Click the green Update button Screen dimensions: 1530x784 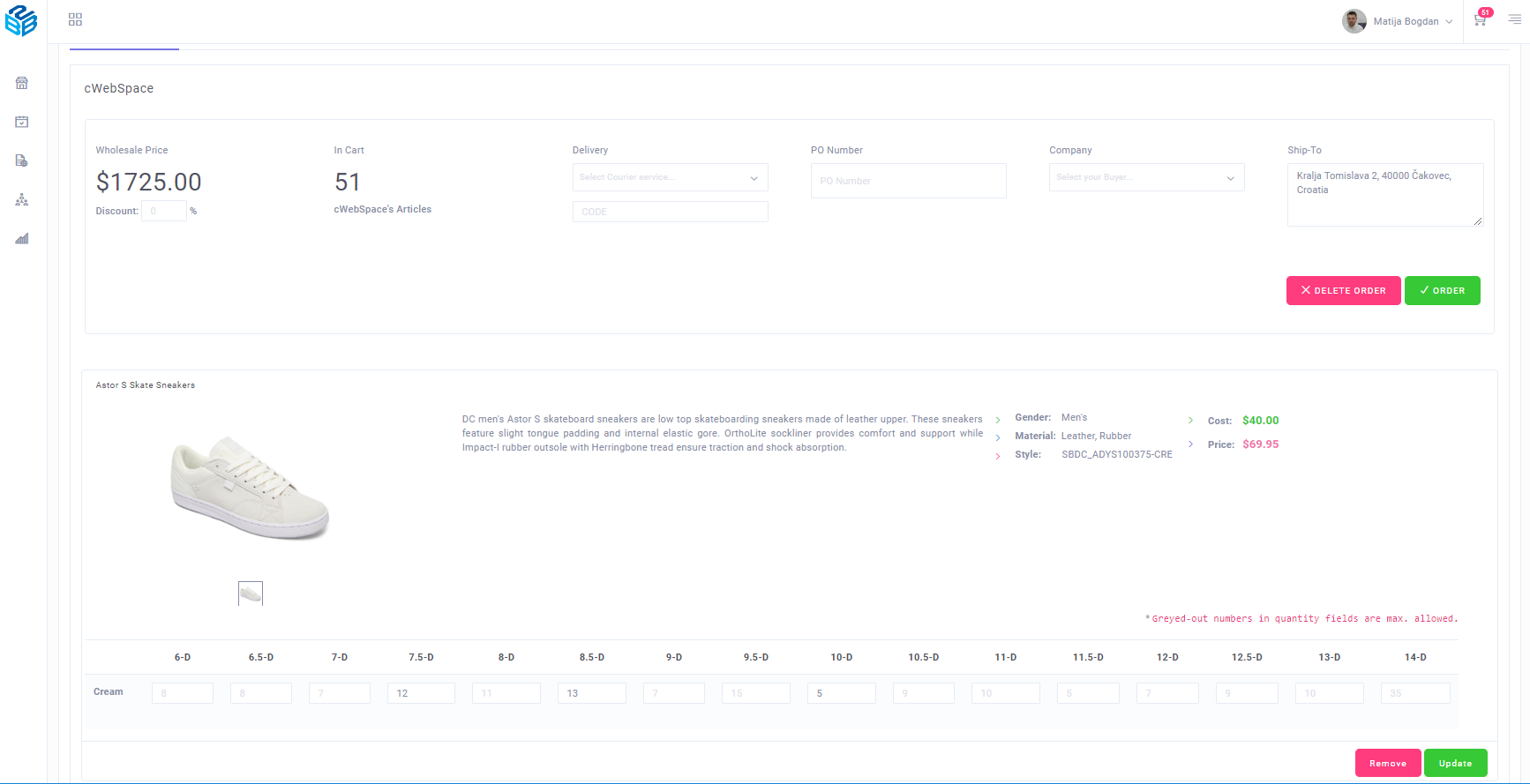click(x=1455, y=763)
